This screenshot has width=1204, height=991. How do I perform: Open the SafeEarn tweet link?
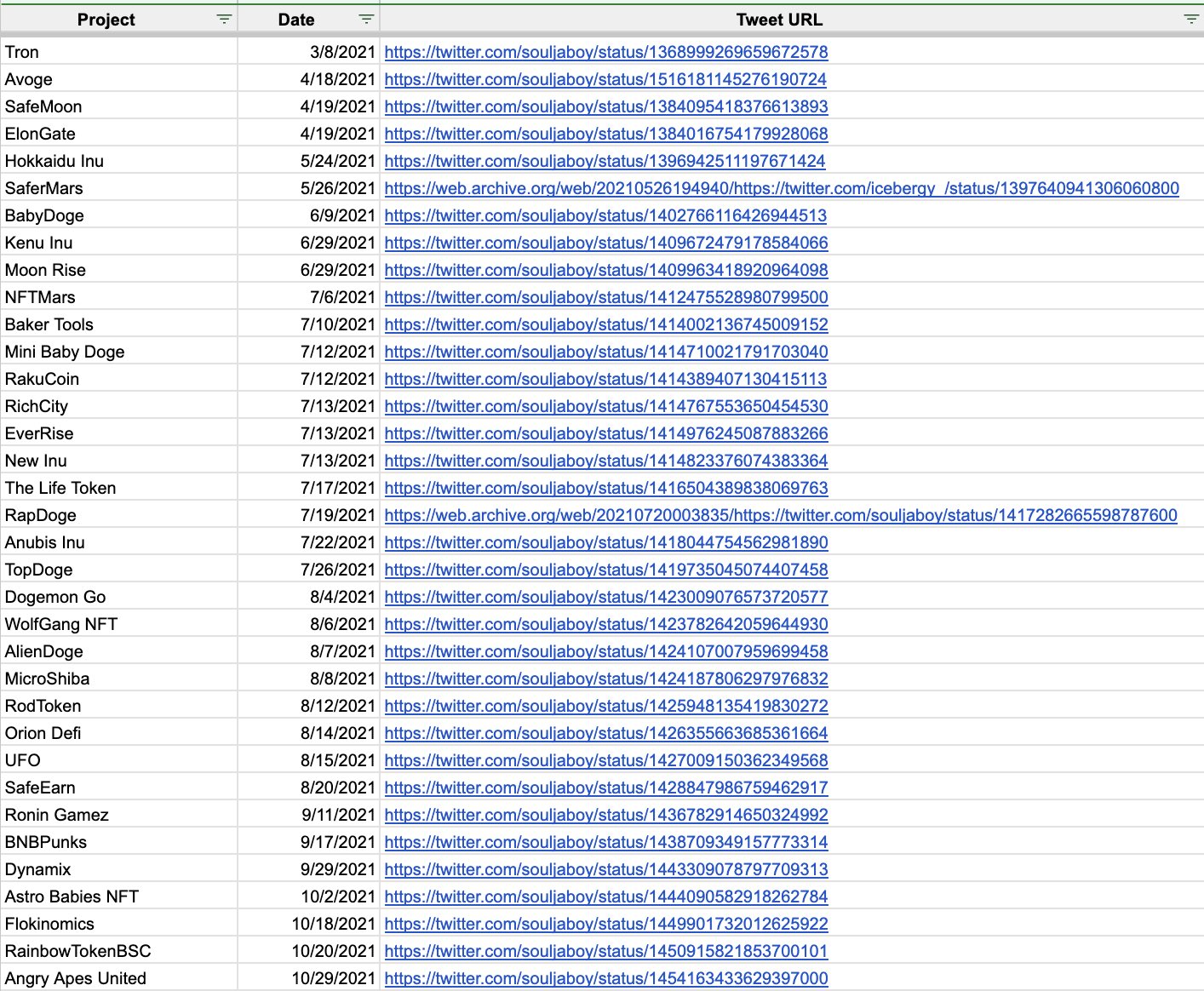point(606,788)
